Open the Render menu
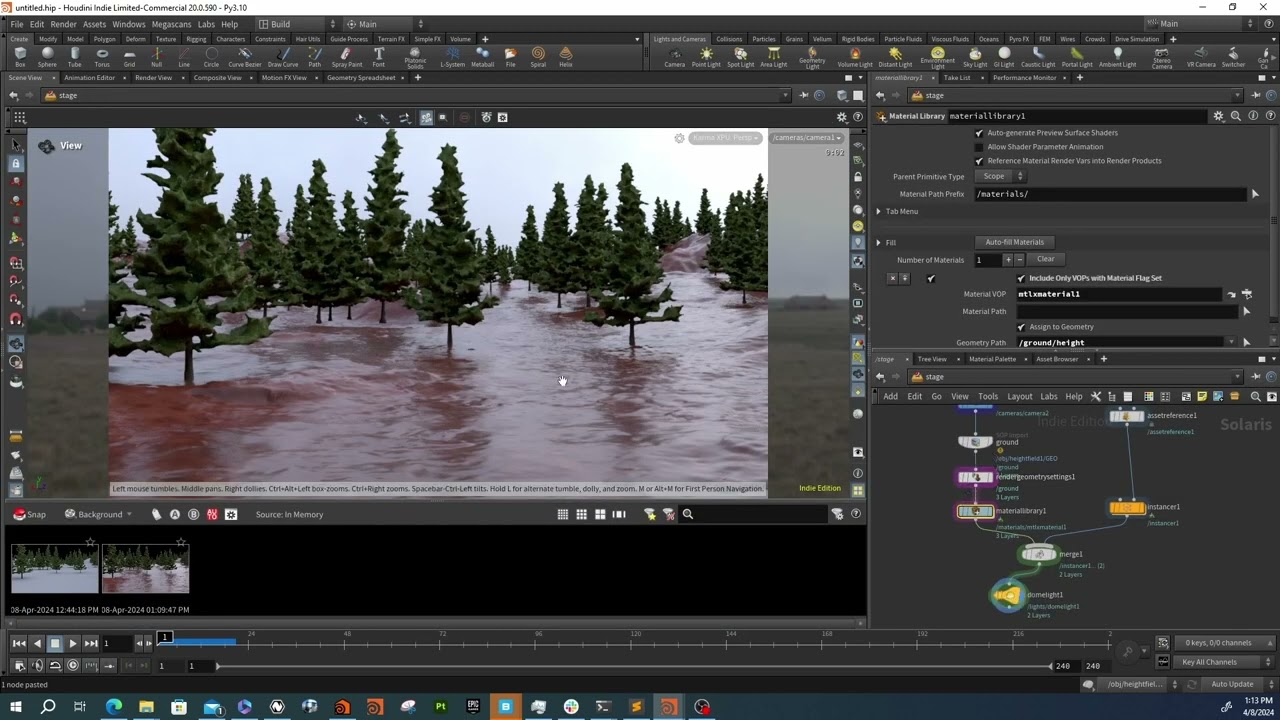Image resolution: width=1280 pixels, height=720 pixels. tap(63, 24)
